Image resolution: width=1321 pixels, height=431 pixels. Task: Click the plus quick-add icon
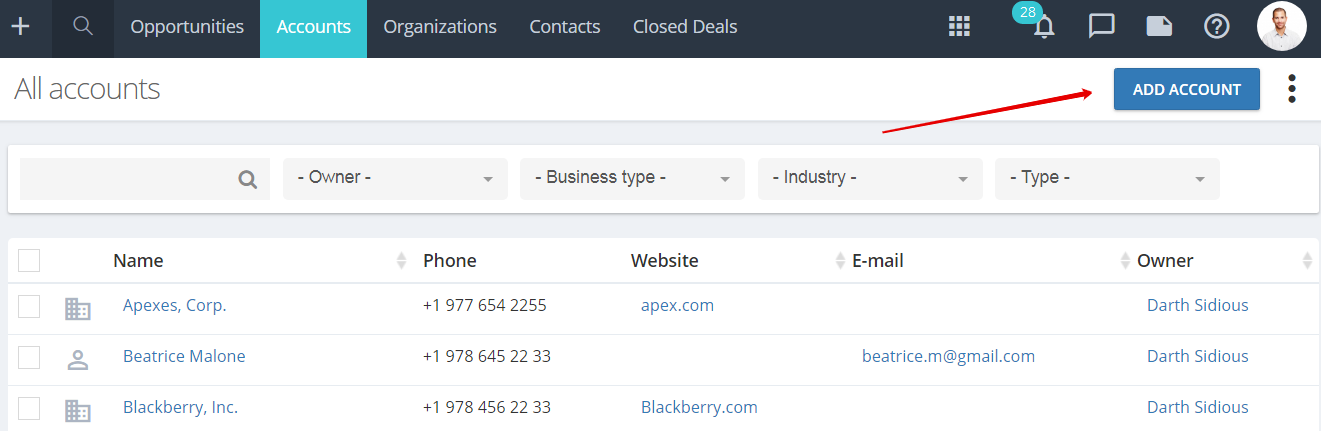pyautogui.click(x=20, y=27)
